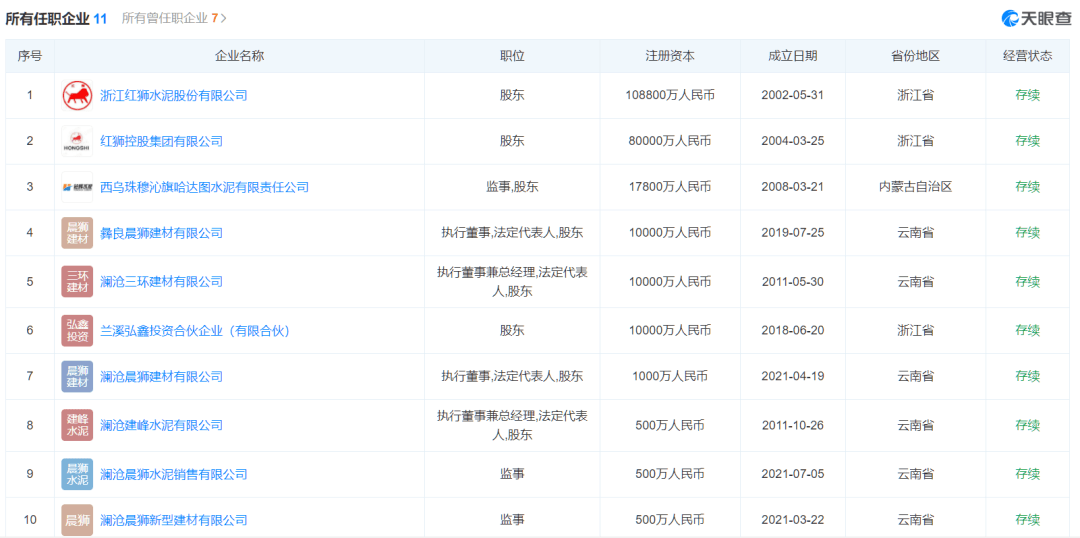The width and height of the screenshot is (1080, 538).
Task: Click the 经营状态 column header
Action: (1027, 56)
